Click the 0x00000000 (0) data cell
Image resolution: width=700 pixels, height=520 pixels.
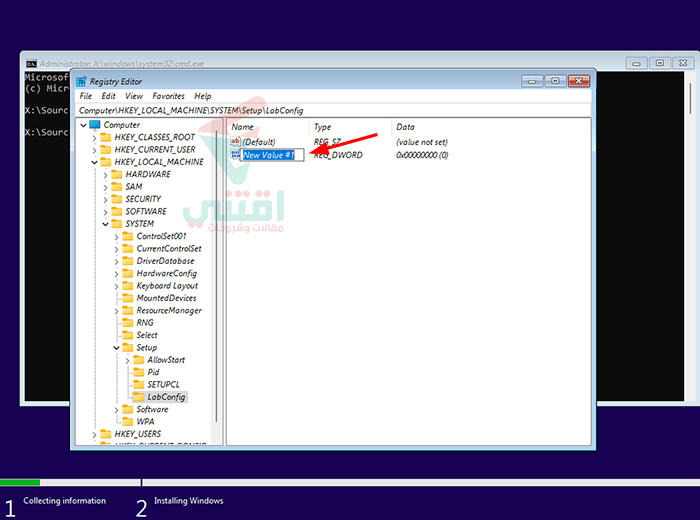pos(422,155)
